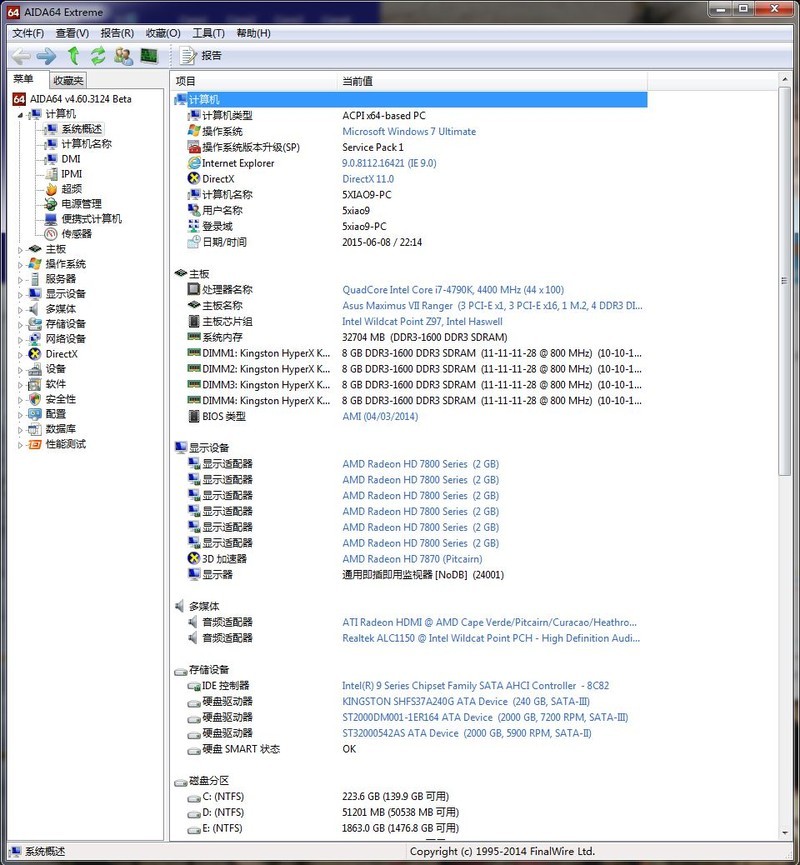This screenshot has width=800, height=865.
Task: Open the 报告(R) menu in menu bar
Action: pos(117,33)
